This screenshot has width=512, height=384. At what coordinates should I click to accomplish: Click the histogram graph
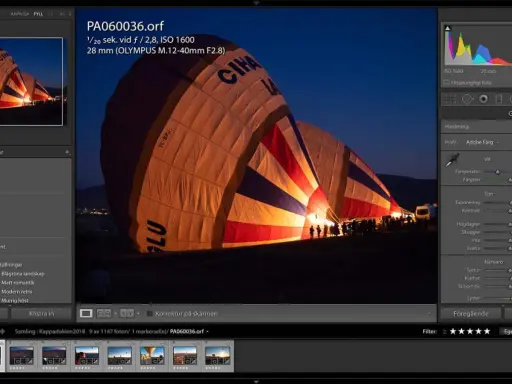pos(478,46)
